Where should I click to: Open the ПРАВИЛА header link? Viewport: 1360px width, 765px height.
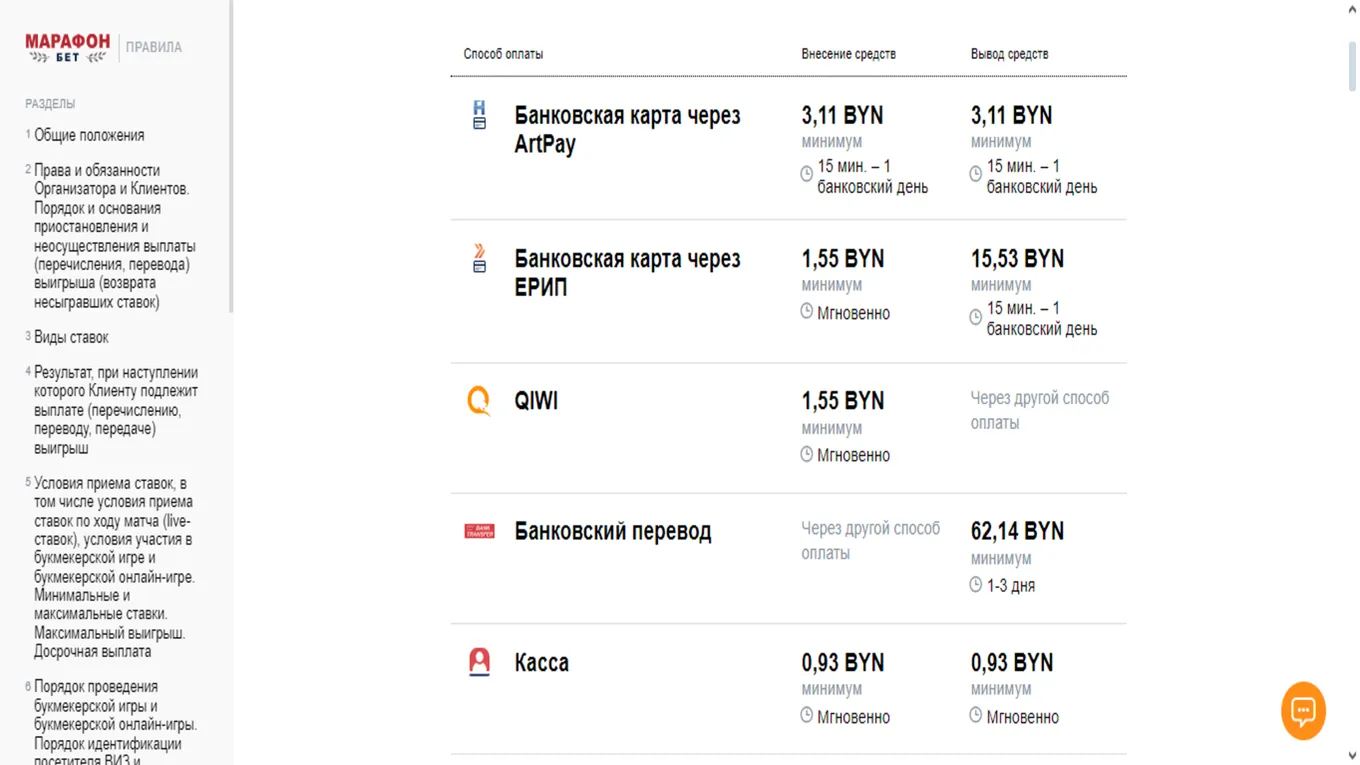point(154,47)
